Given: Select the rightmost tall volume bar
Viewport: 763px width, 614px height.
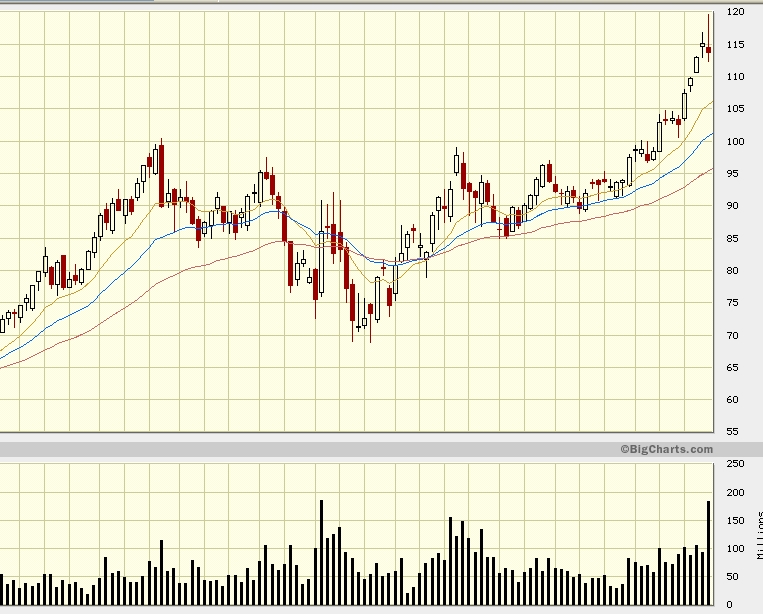Looking at the screenshot, I should point(708,552).
